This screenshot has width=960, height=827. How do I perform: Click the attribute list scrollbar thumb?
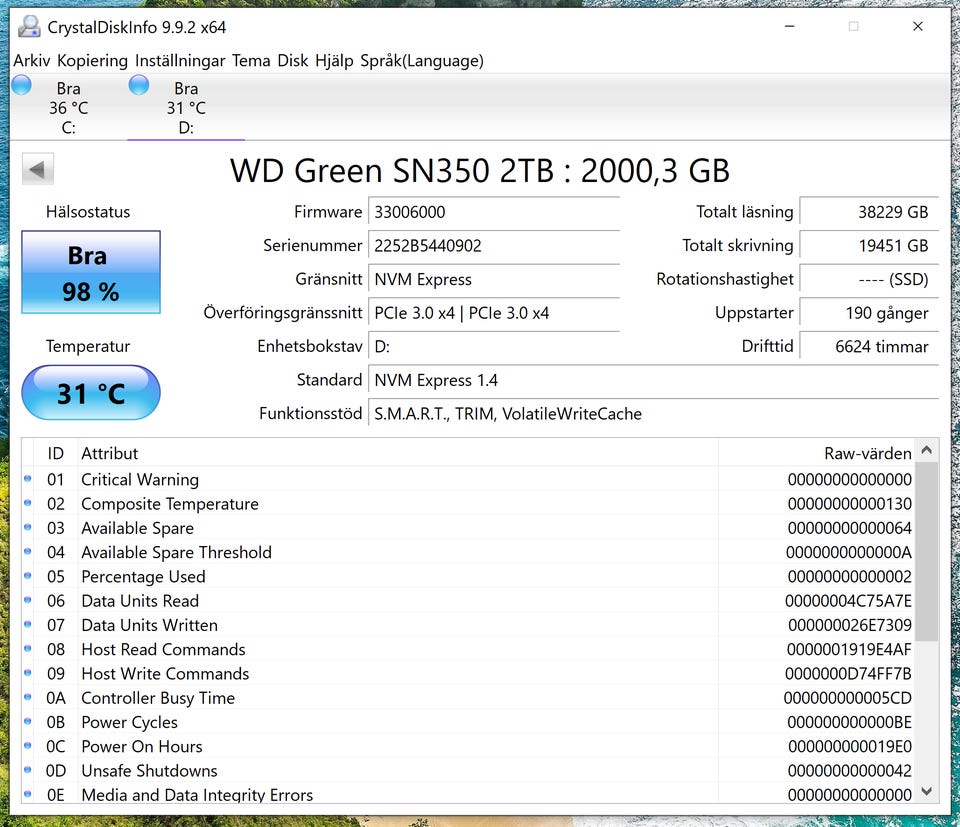tap(927, 551)
